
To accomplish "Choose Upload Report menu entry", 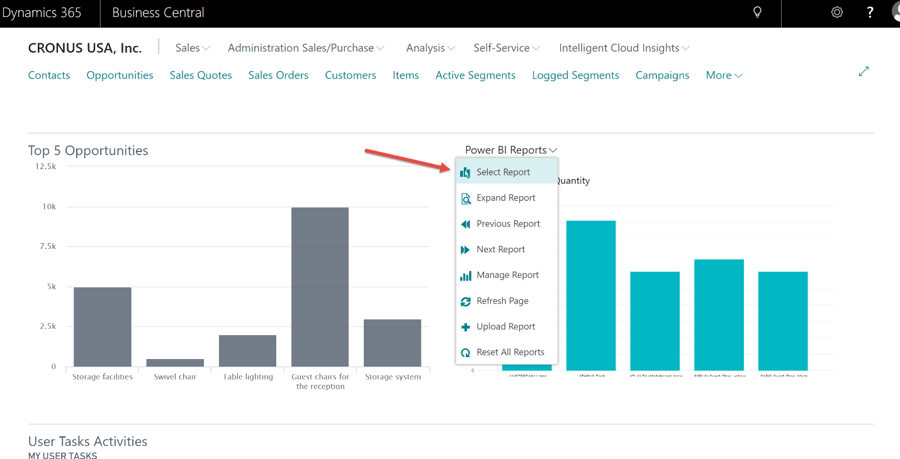I will tap(506, 327).
